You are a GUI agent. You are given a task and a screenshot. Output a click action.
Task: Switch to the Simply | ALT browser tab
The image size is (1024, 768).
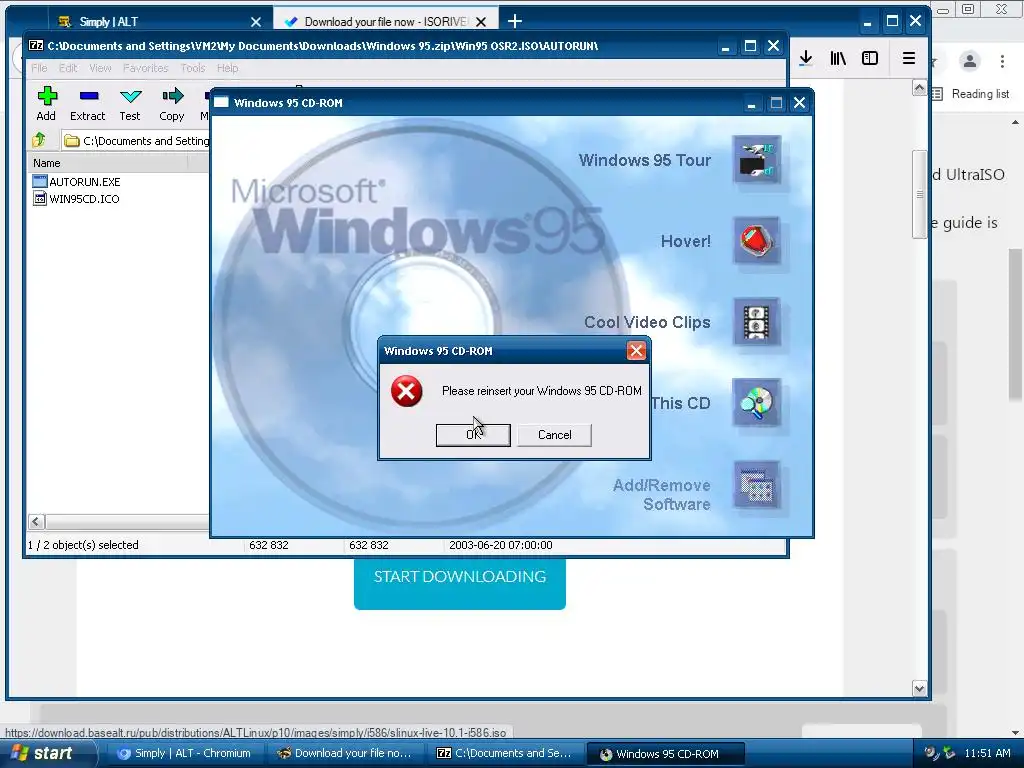coord(150,22)
